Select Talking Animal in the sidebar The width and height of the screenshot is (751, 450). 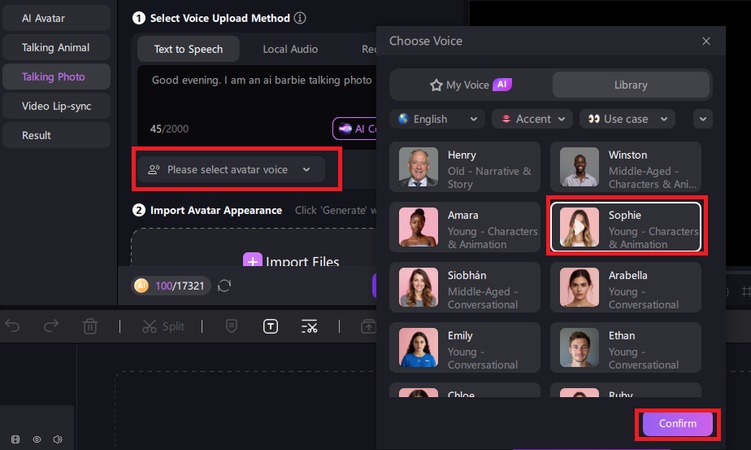click(55, 47)
